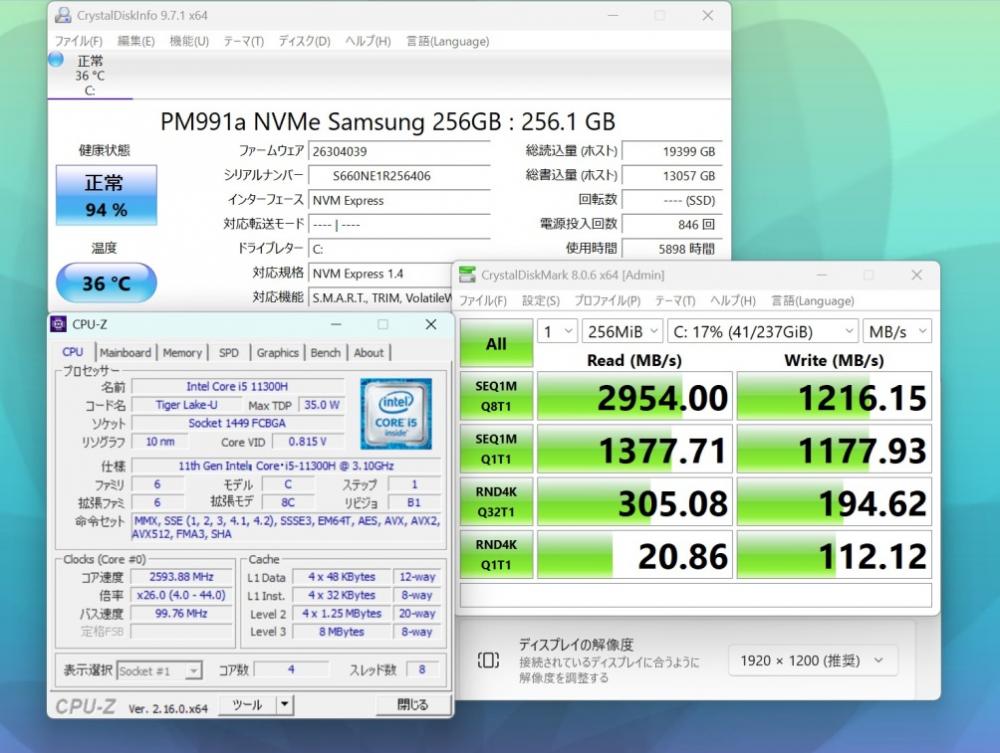
Task: Click the display resolution icon in Settings
Action: (488, 660)
